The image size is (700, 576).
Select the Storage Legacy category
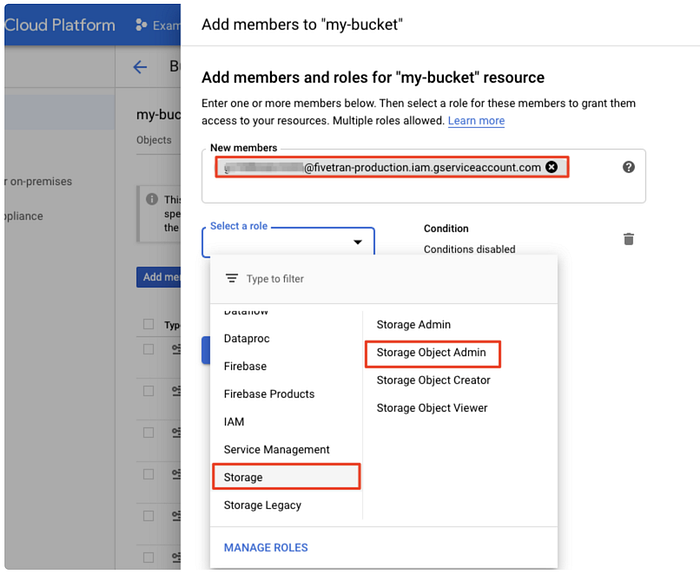point(262,505)
